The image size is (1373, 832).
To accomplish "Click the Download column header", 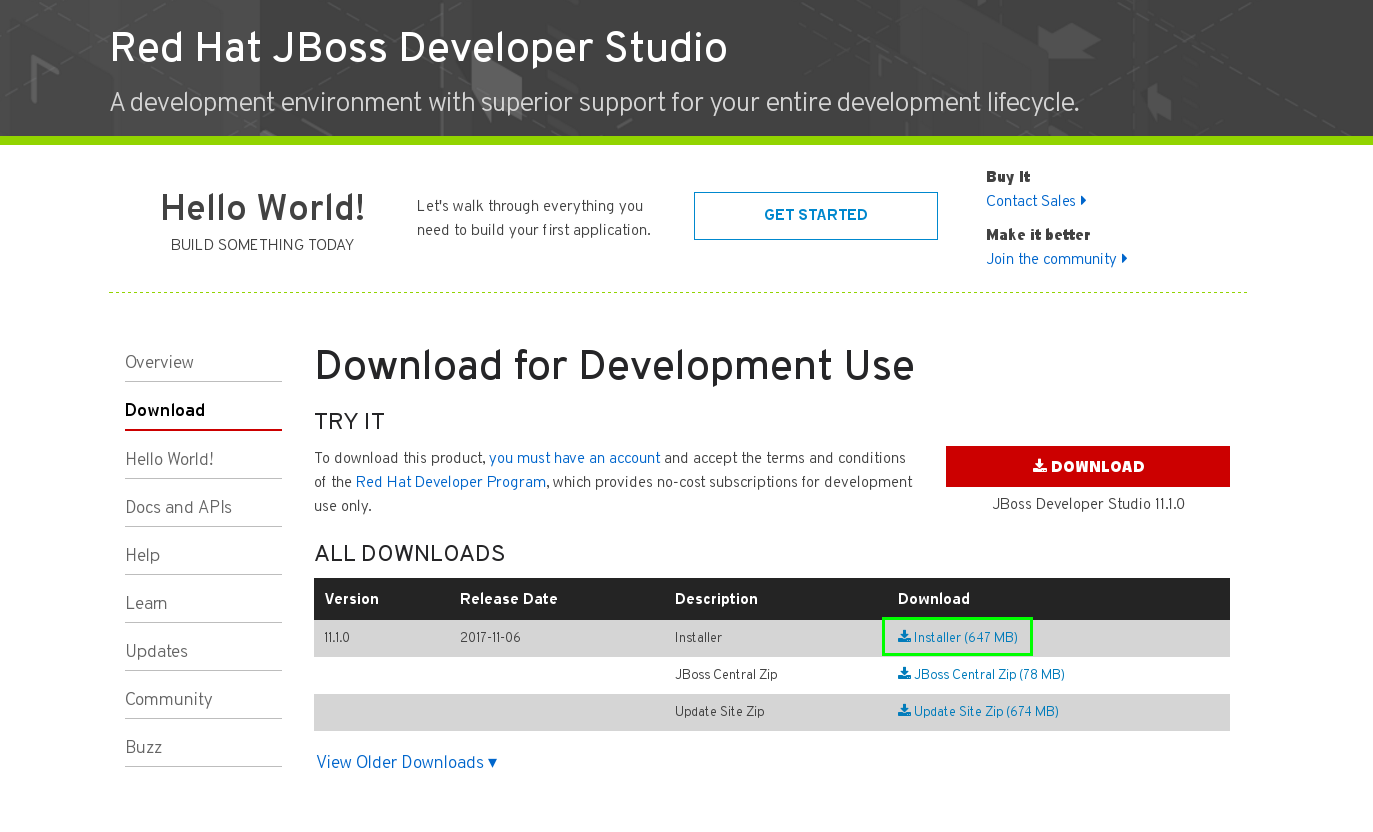I will tap(934, 599).
